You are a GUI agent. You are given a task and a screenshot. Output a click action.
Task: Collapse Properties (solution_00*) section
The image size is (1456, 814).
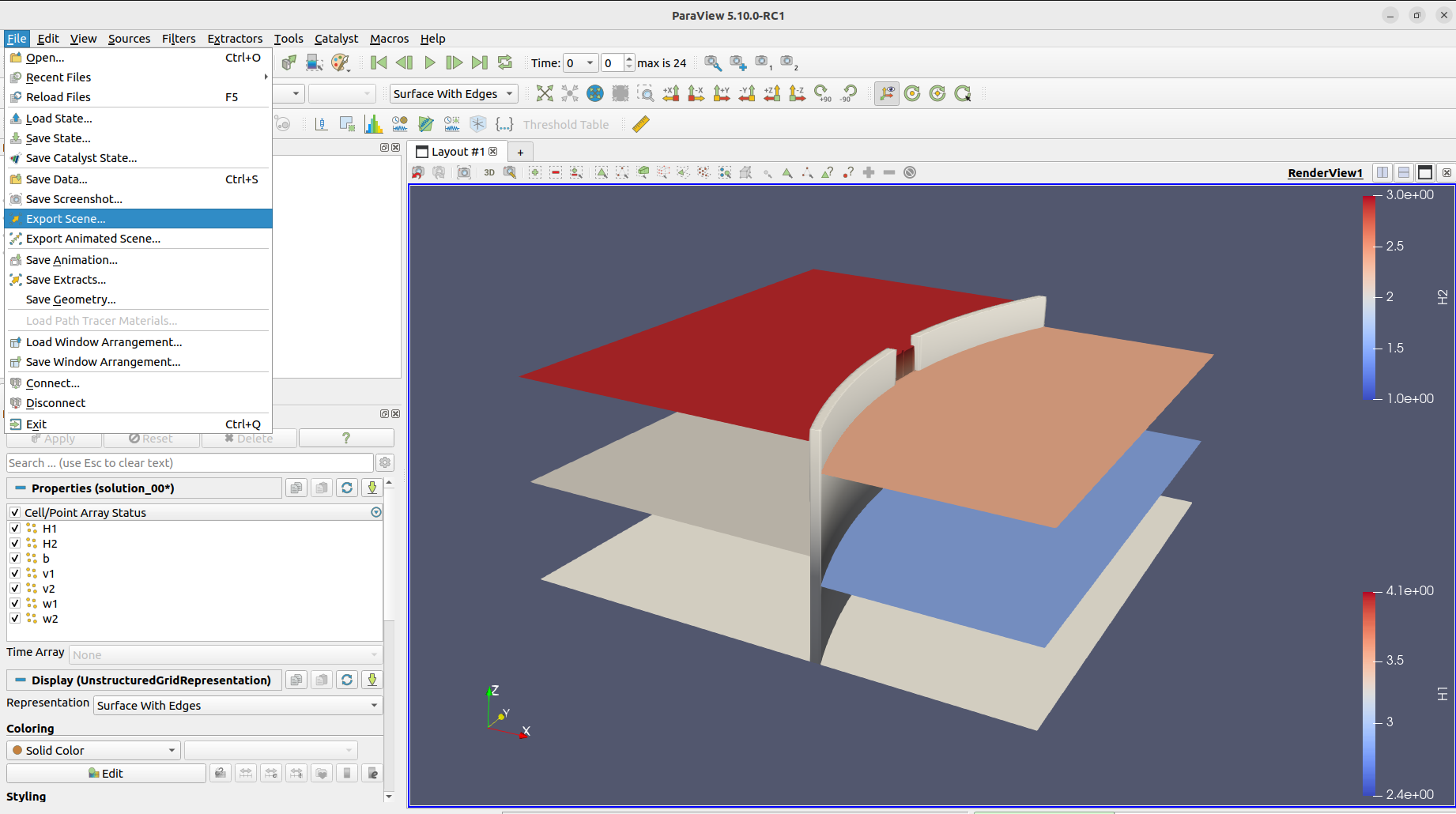21,488
